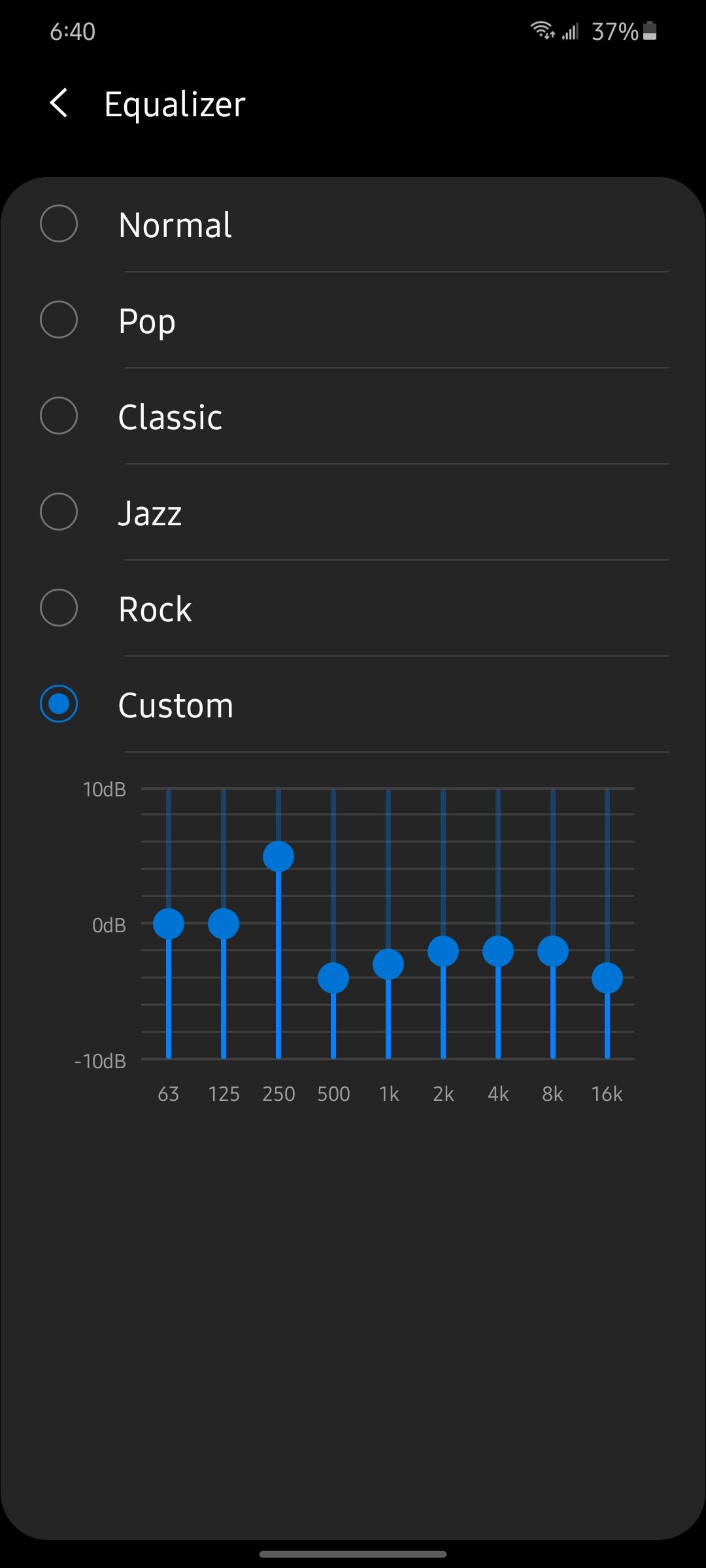Tap the battery status icon
Viewport: 706px width, 1568px height.
tap(650, 31)
